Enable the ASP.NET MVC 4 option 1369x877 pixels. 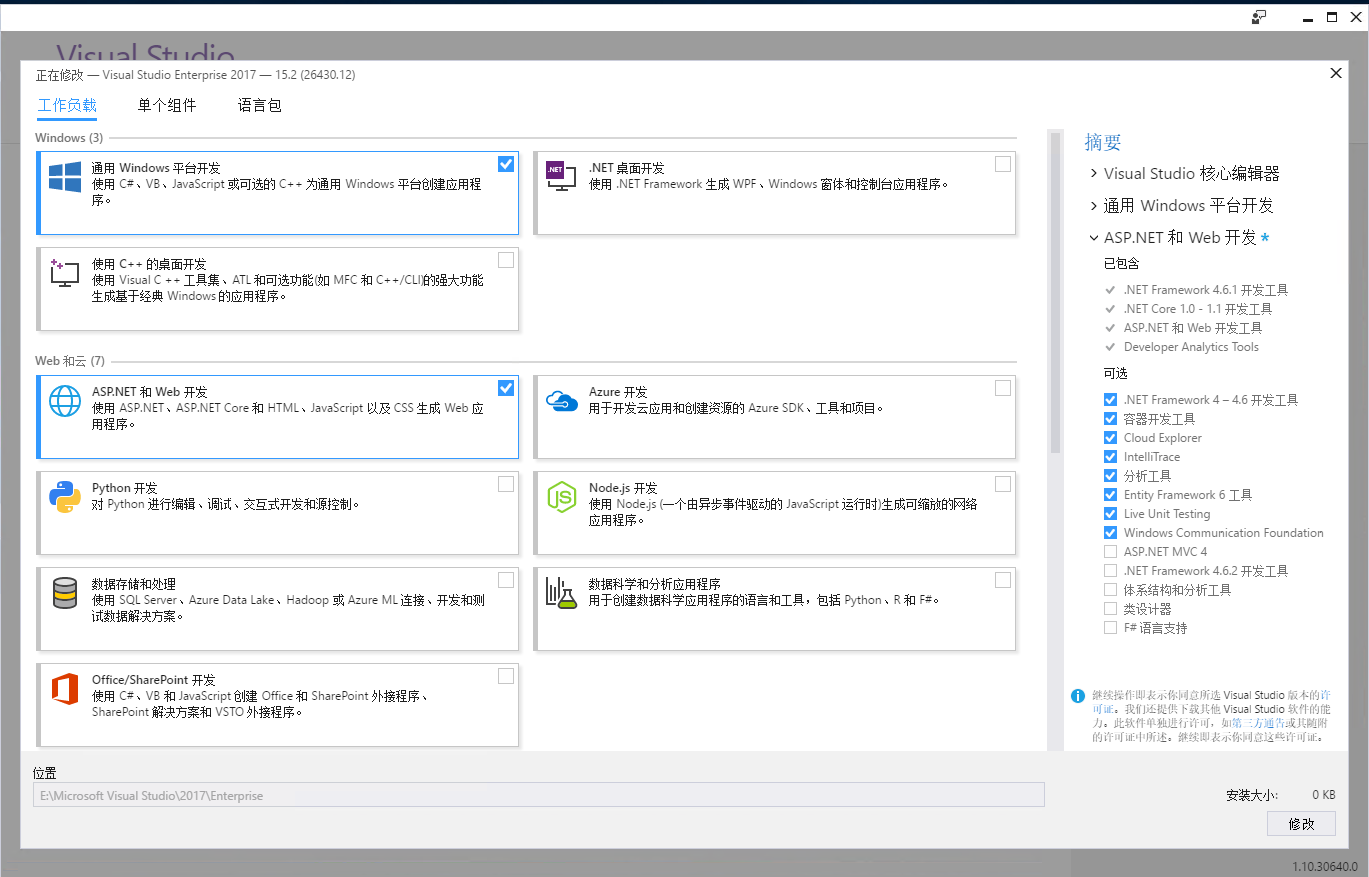(x=1110, y=552)
